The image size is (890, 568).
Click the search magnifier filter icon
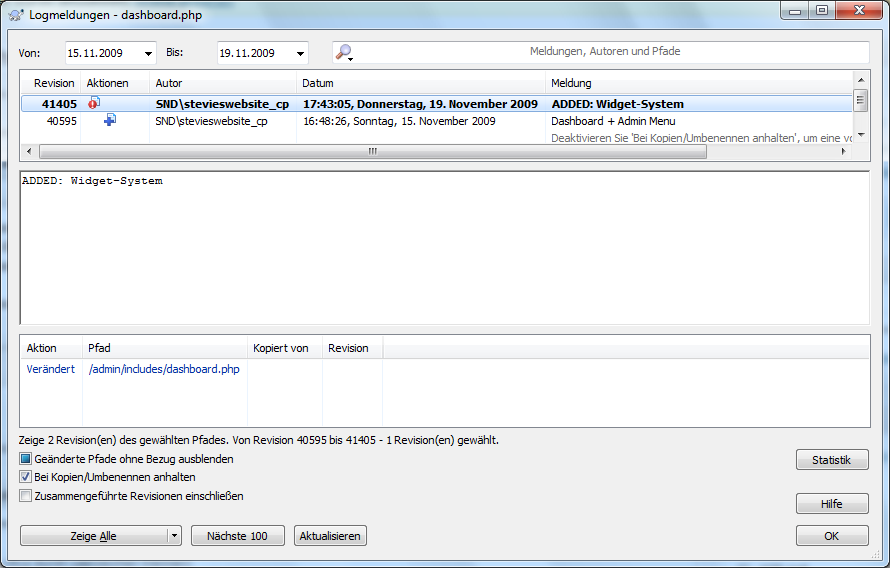click(343, 52)
